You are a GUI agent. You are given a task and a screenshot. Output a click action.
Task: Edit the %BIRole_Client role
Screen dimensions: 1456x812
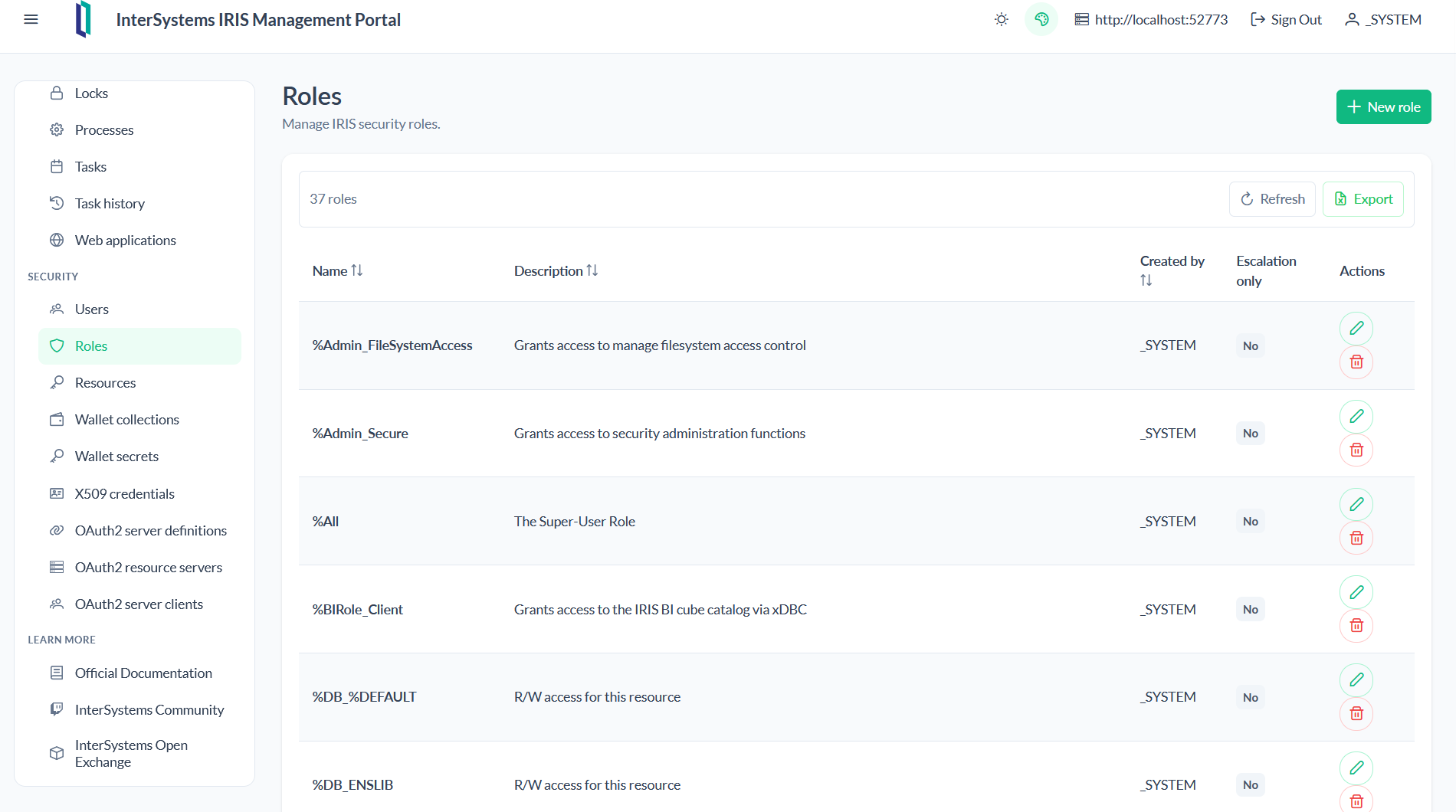click(x=1356, y=592)
